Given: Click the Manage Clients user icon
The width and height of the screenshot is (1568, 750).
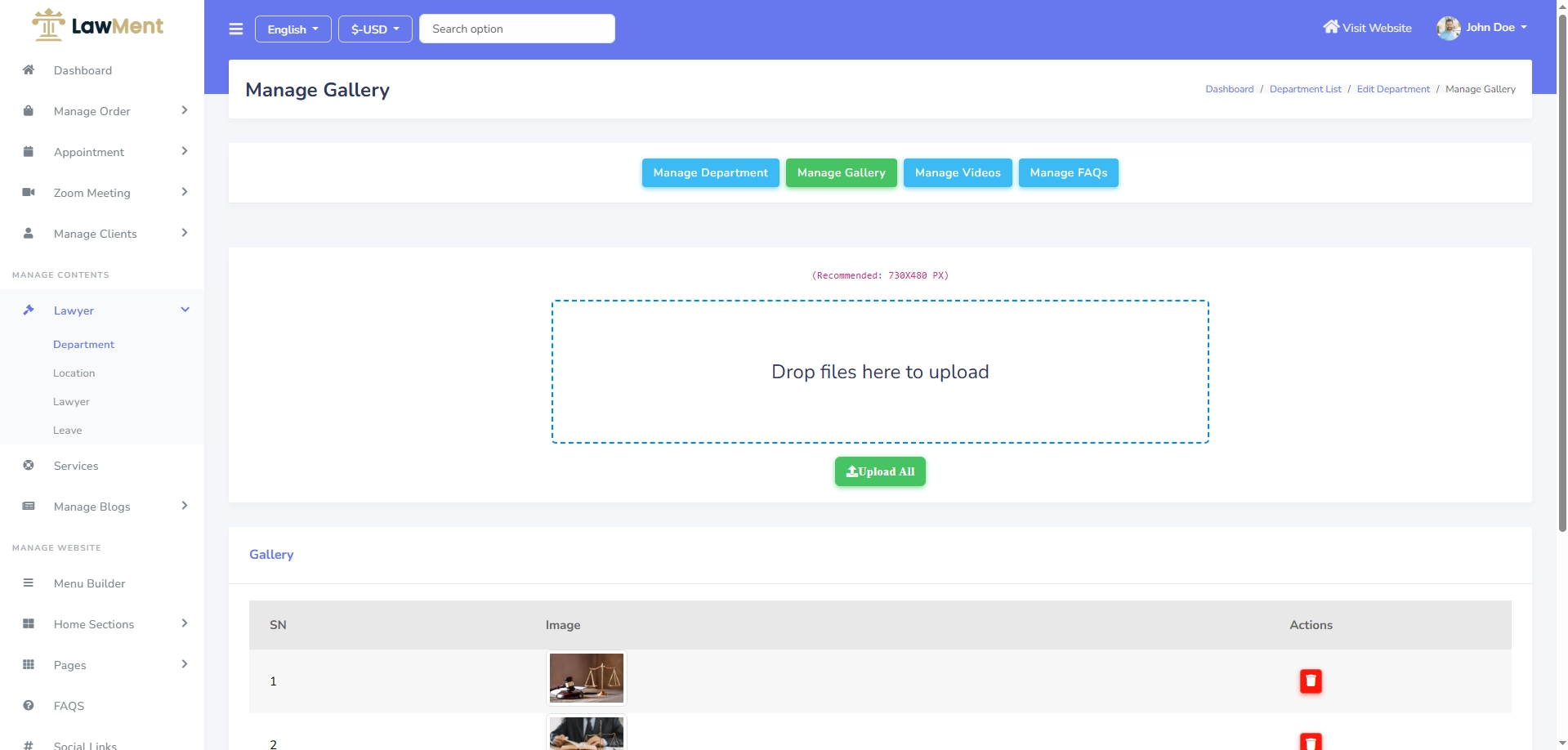Looking at the screenshot, I should (29, 234).
